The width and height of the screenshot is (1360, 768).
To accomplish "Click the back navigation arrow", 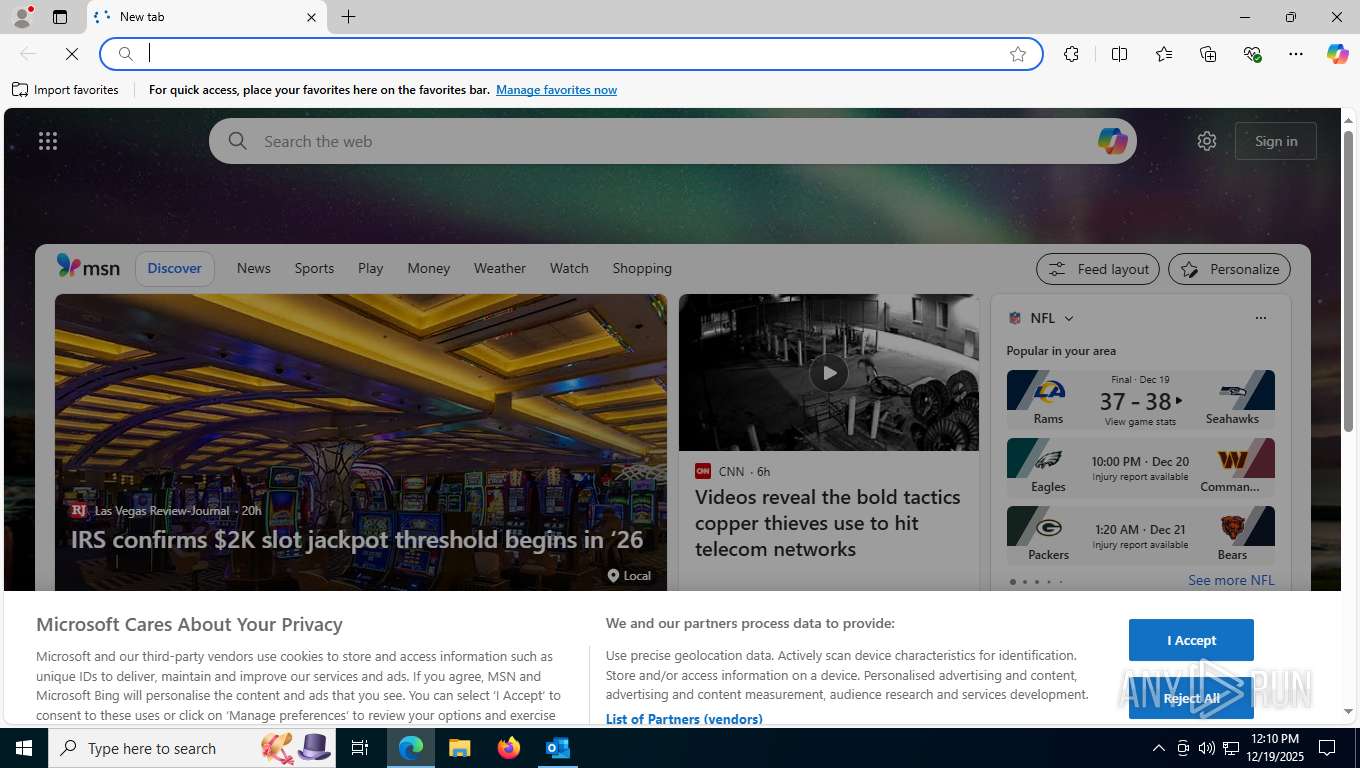I will point(28,54).
